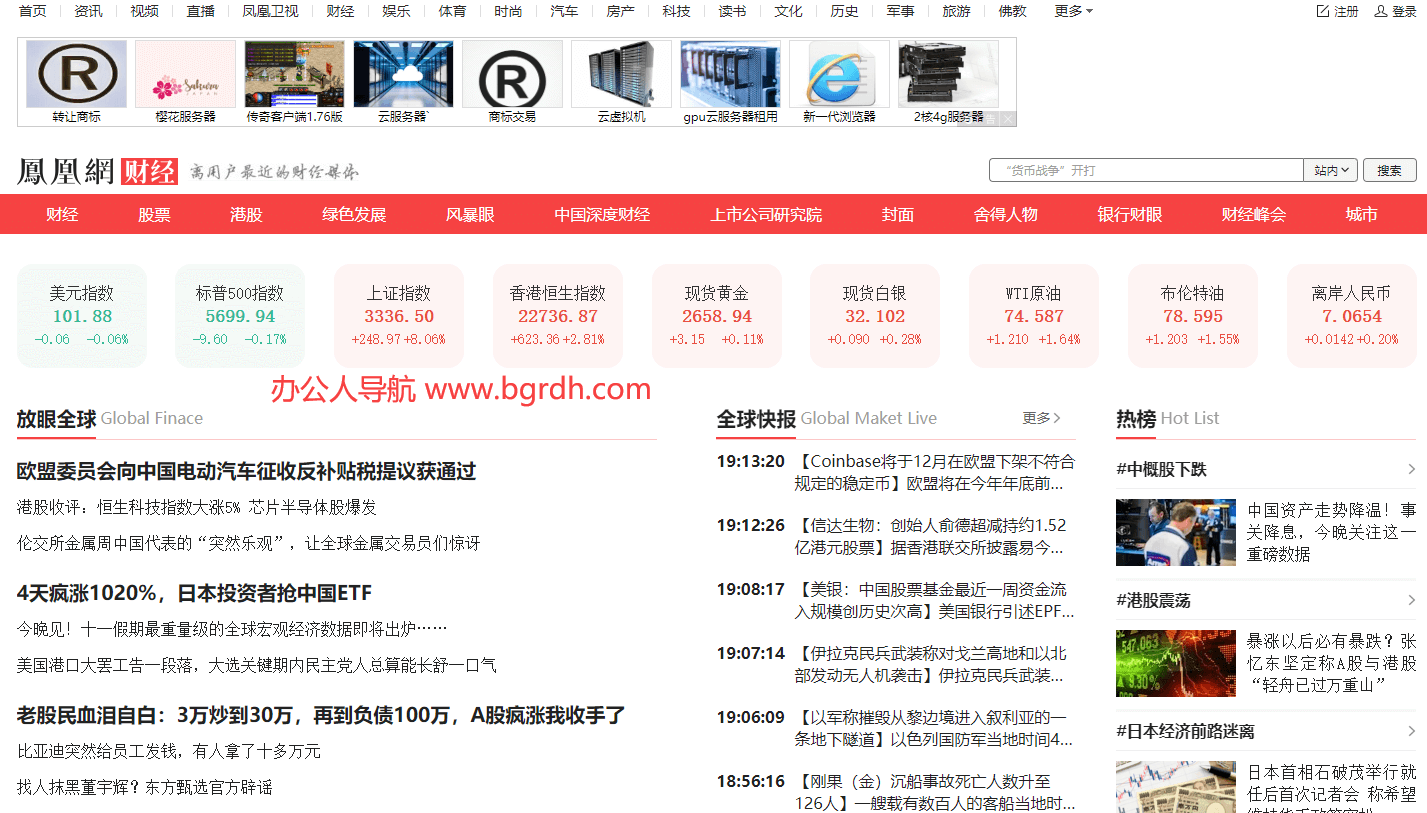1427x813 pixels.
Task: Select 绿色发展 in red nav bar
Action: [x=354, y=214]
